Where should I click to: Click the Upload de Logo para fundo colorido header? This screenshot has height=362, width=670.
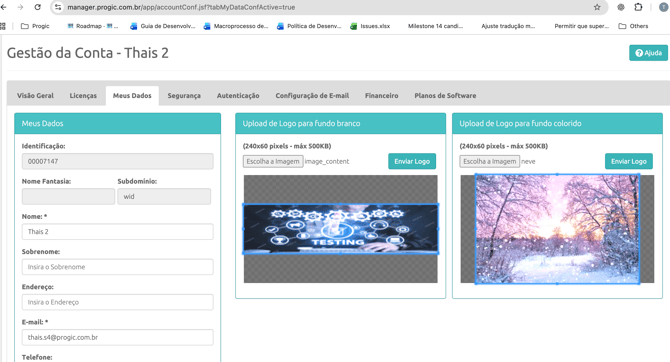(557, 124)
